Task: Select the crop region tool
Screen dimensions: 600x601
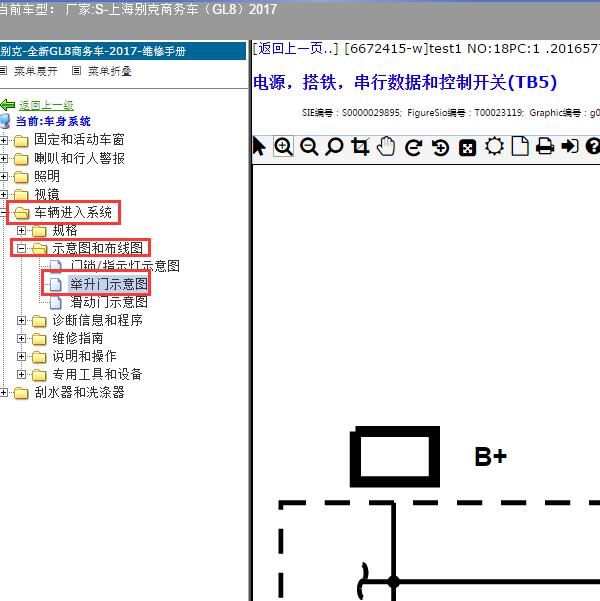Action: coord(360,147)
